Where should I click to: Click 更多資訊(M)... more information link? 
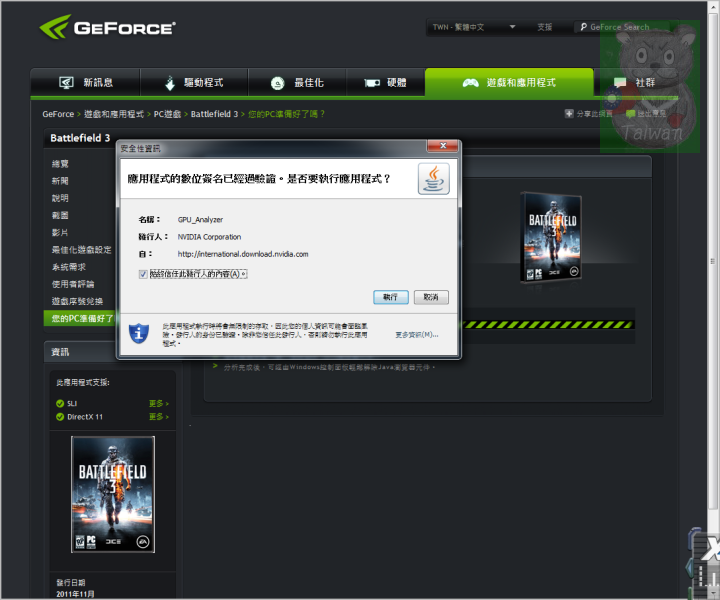(x=416, y=335)
